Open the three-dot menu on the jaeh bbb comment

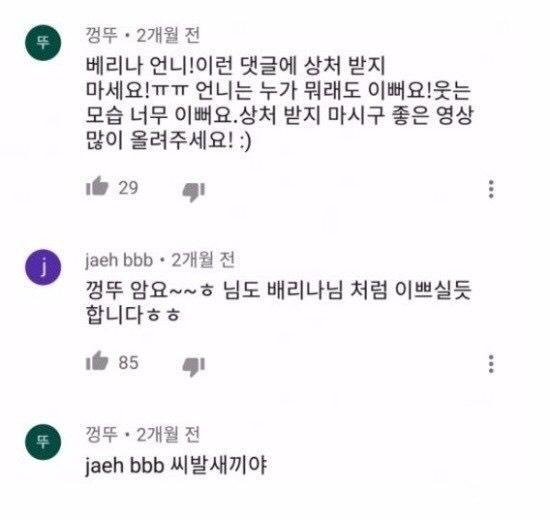(x=491, y=364)
